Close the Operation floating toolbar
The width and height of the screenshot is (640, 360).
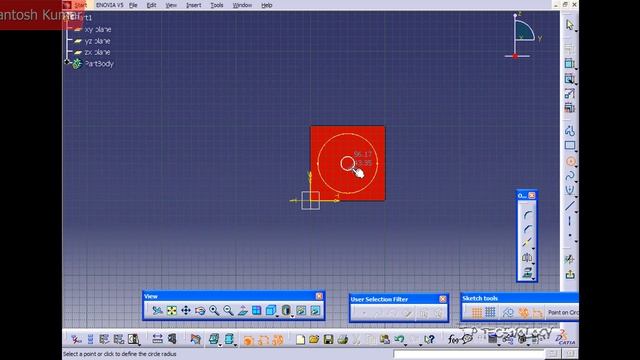coord(532,196)
